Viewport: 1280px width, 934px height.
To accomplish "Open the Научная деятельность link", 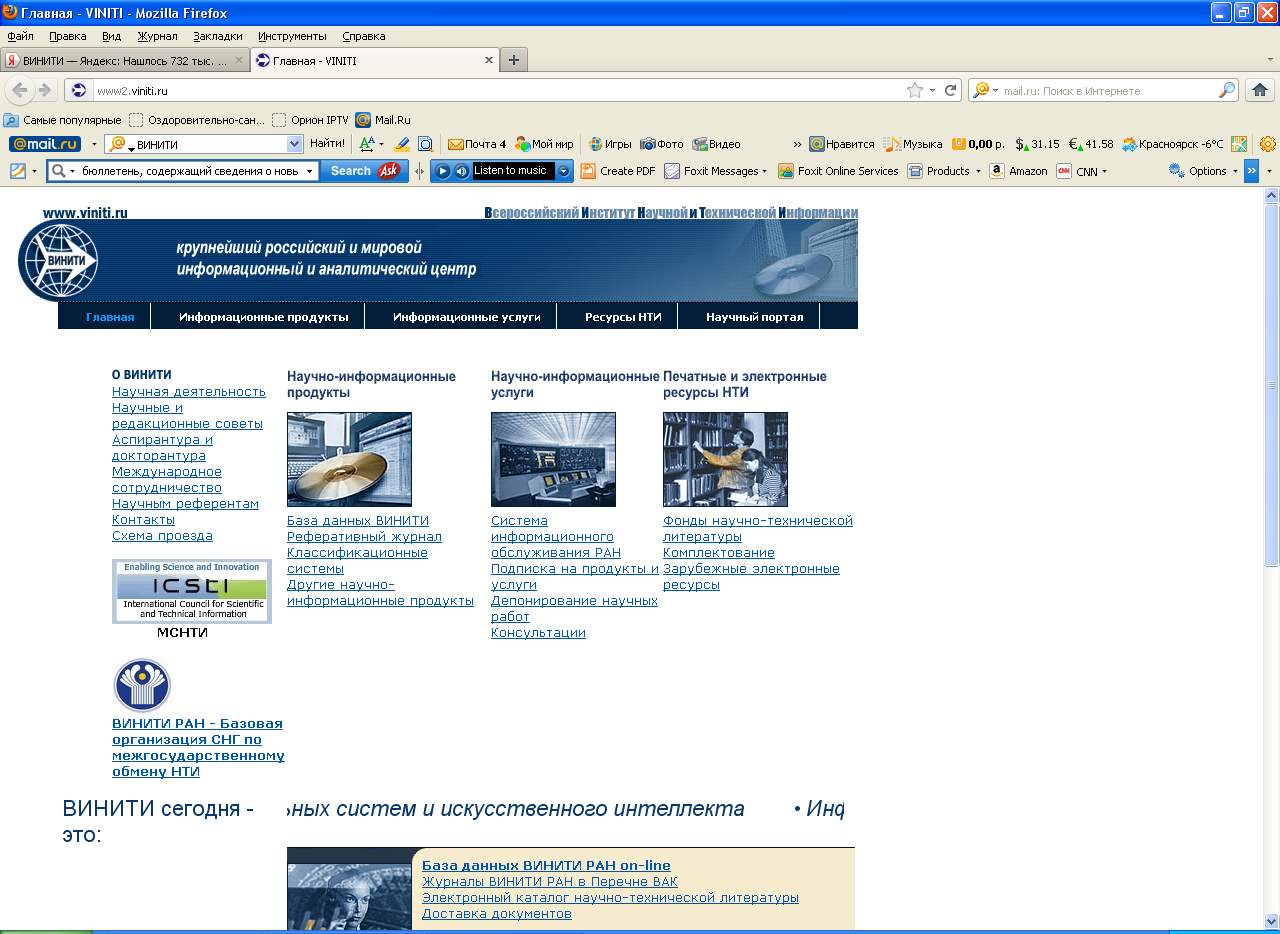I will [189, 391].
